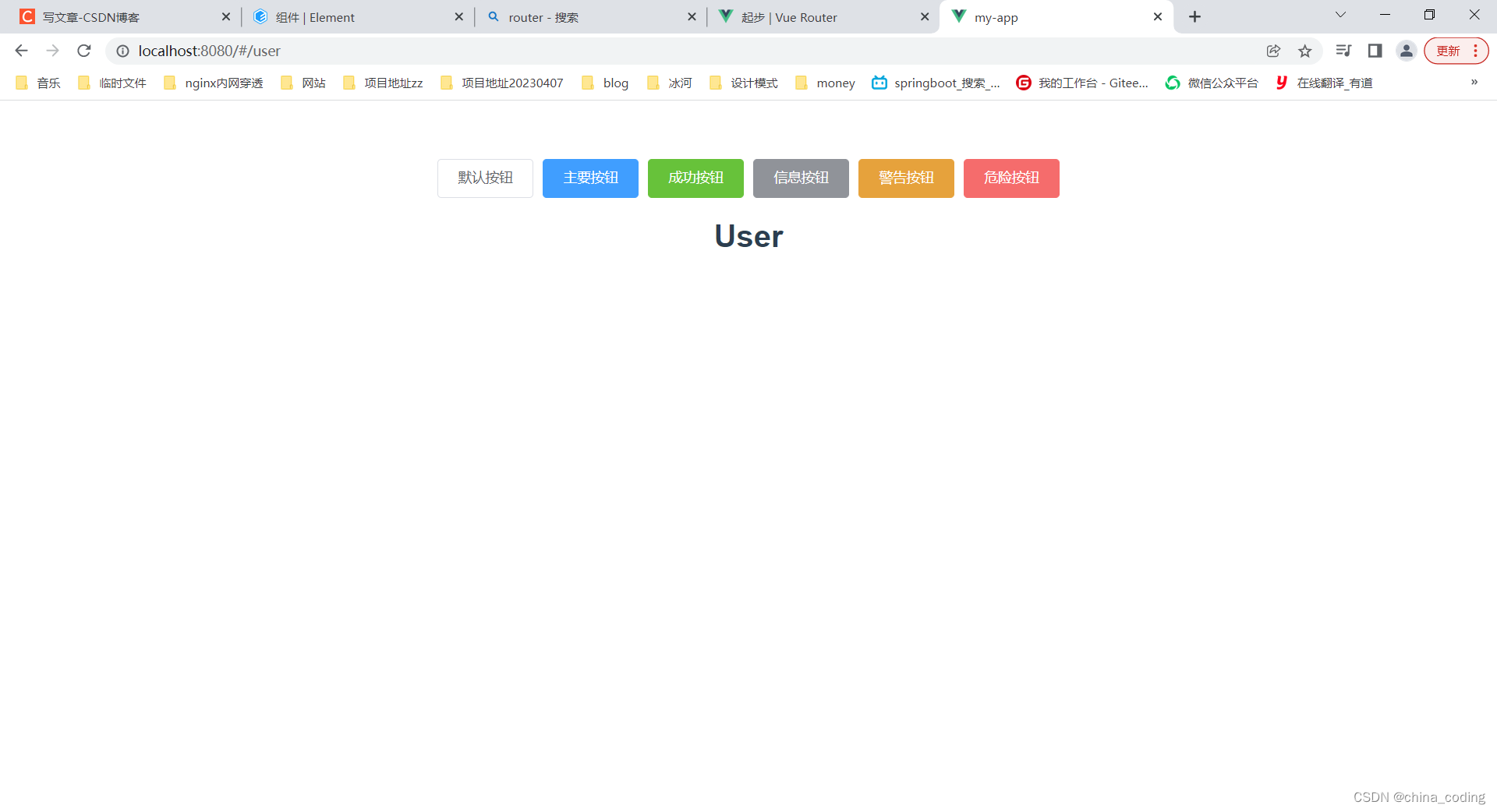Close the router search tab
Image resolution: width=1497 pixels, height=812 pixels.
click(x=692, y=17)
